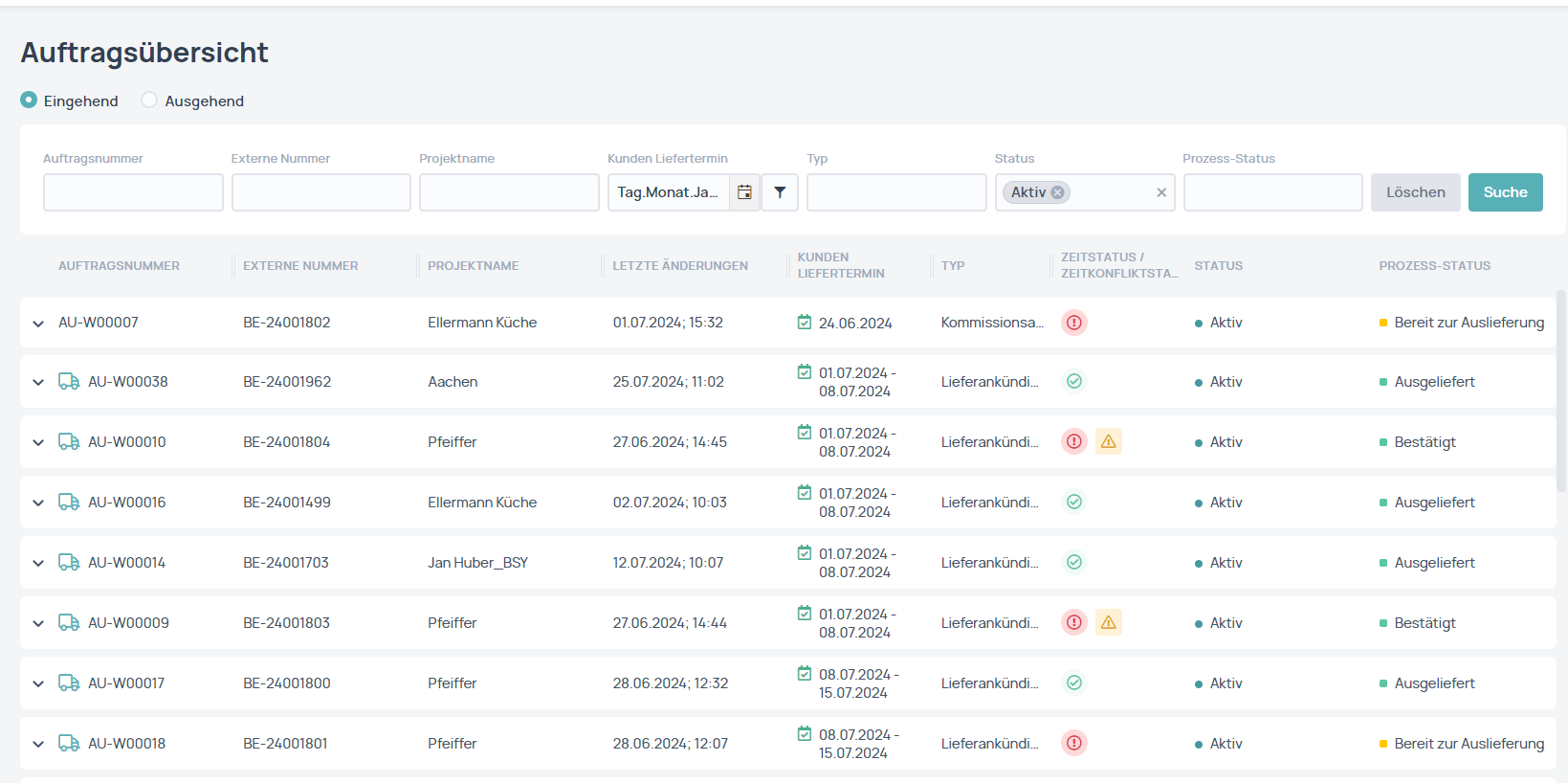This screenshot has width=1568, height=783.
Task: Expand the AU-W00007 order row
Action: (38, 324)
